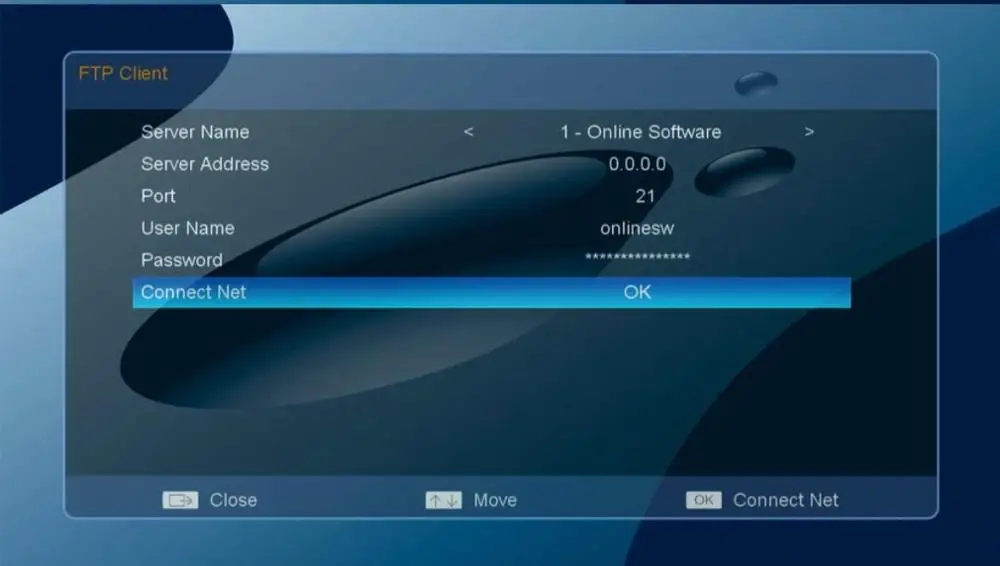
Task: Click OK in the Connect Net row
Action: 637,292
